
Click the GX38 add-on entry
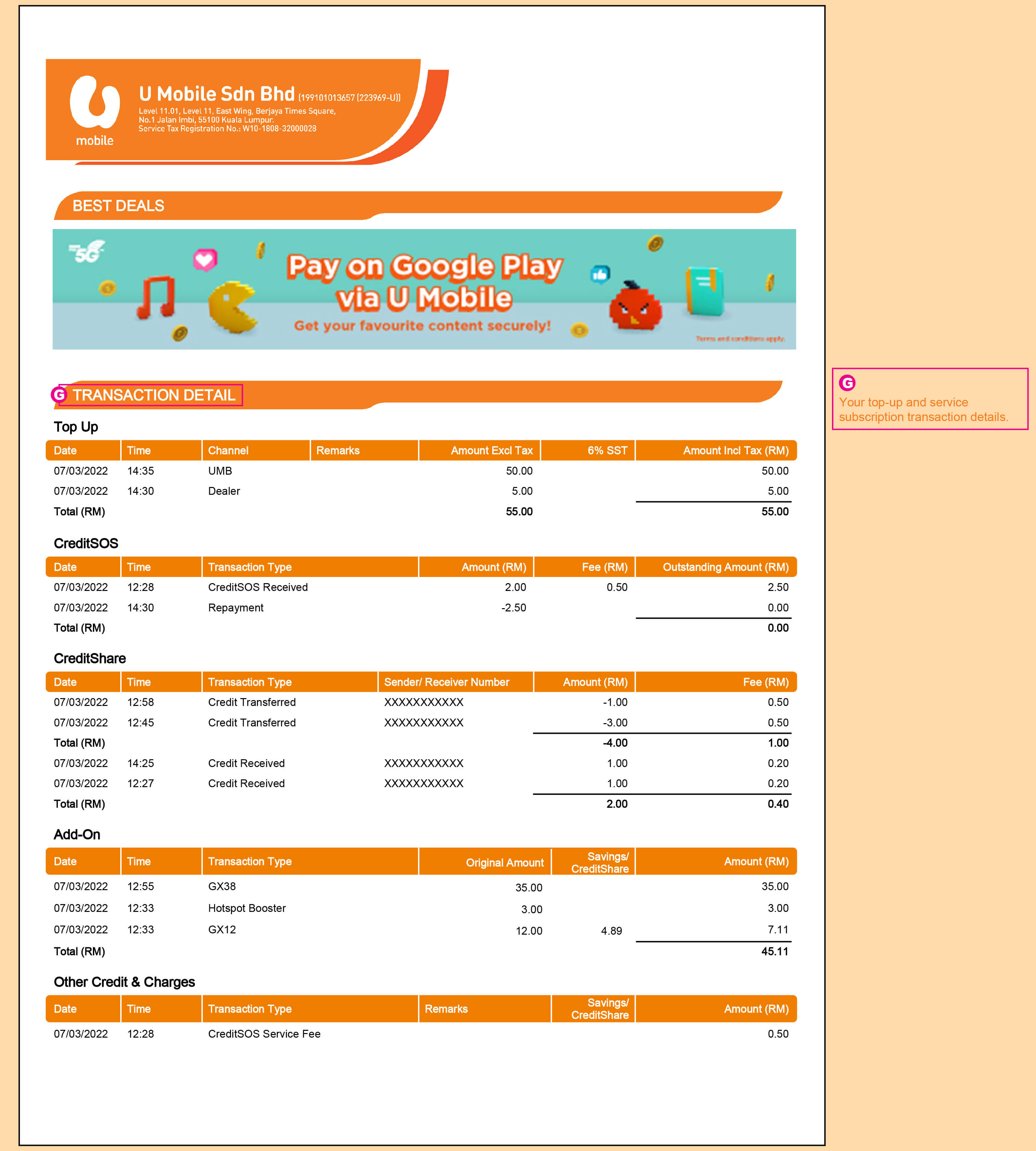(x=222, y=886)
